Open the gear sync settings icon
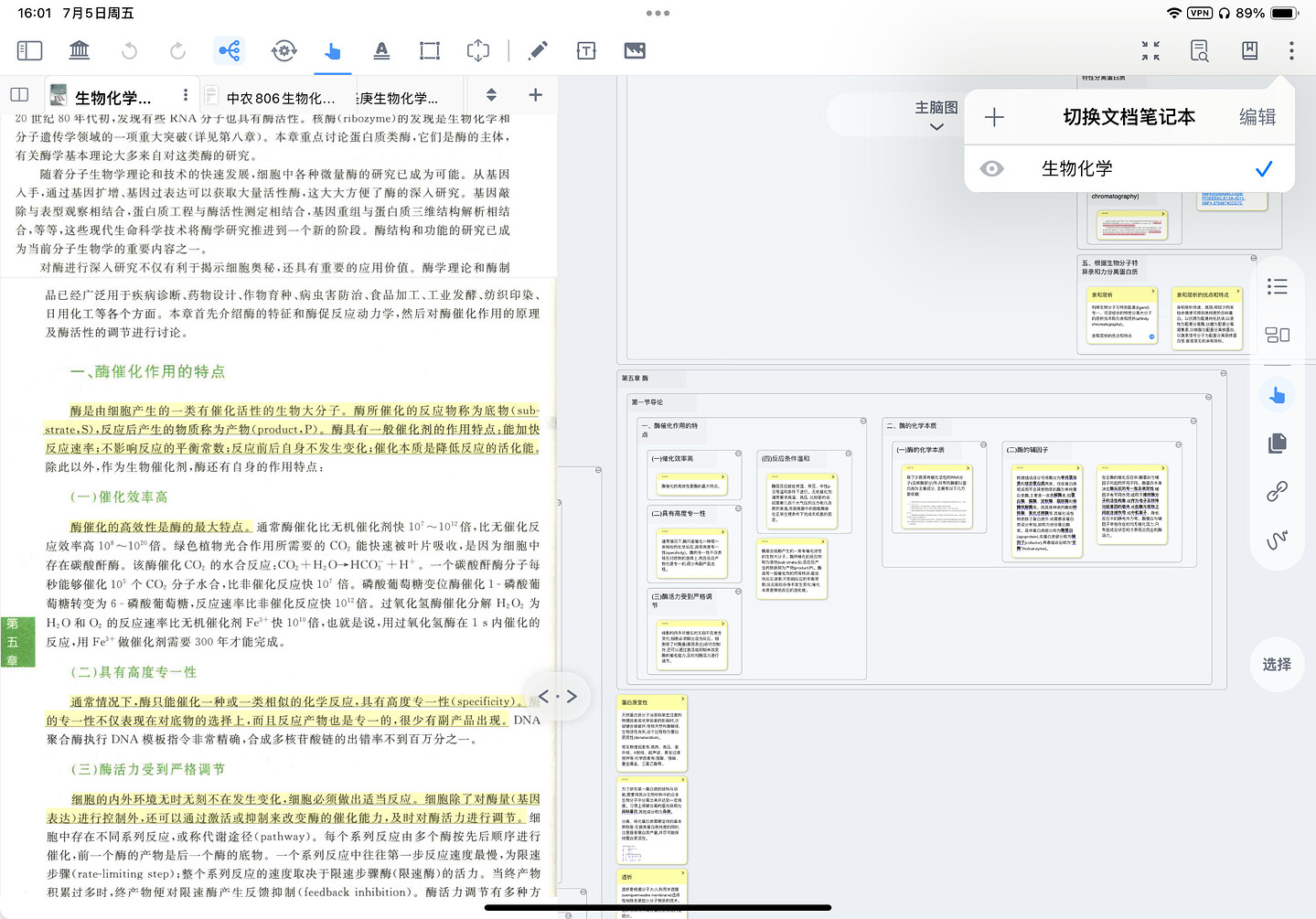This screenshot has height=919, width=1316. [x=284, y=50]
